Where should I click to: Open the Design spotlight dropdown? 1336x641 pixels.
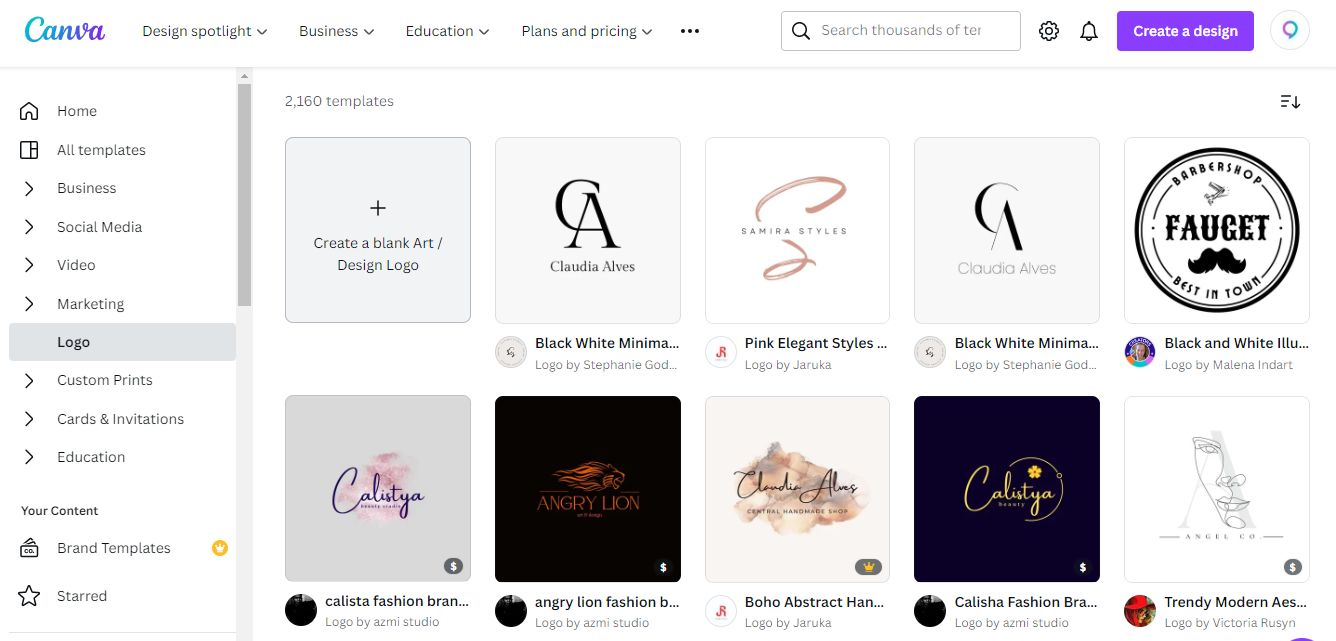point(205,31)
